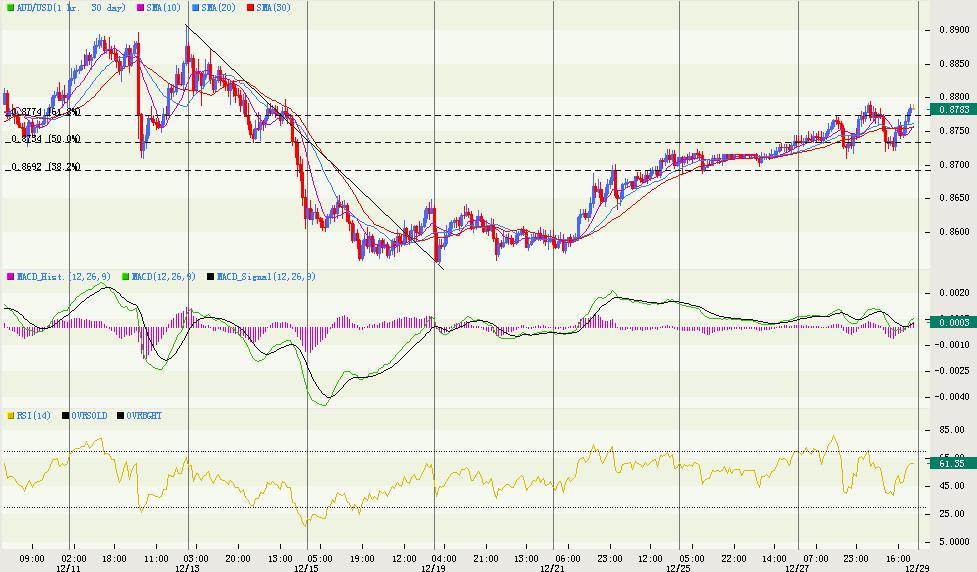The width and height of the screenshot is (977, 572).
Task: Click the 09:00 time axis label
Action: point(32,558)
